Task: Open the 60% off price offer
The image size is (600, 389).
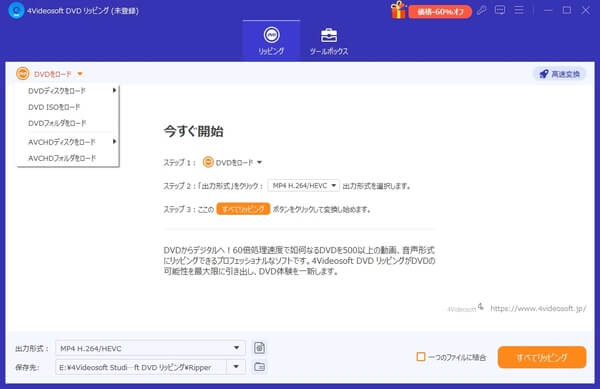Action: tap(440, 11)
